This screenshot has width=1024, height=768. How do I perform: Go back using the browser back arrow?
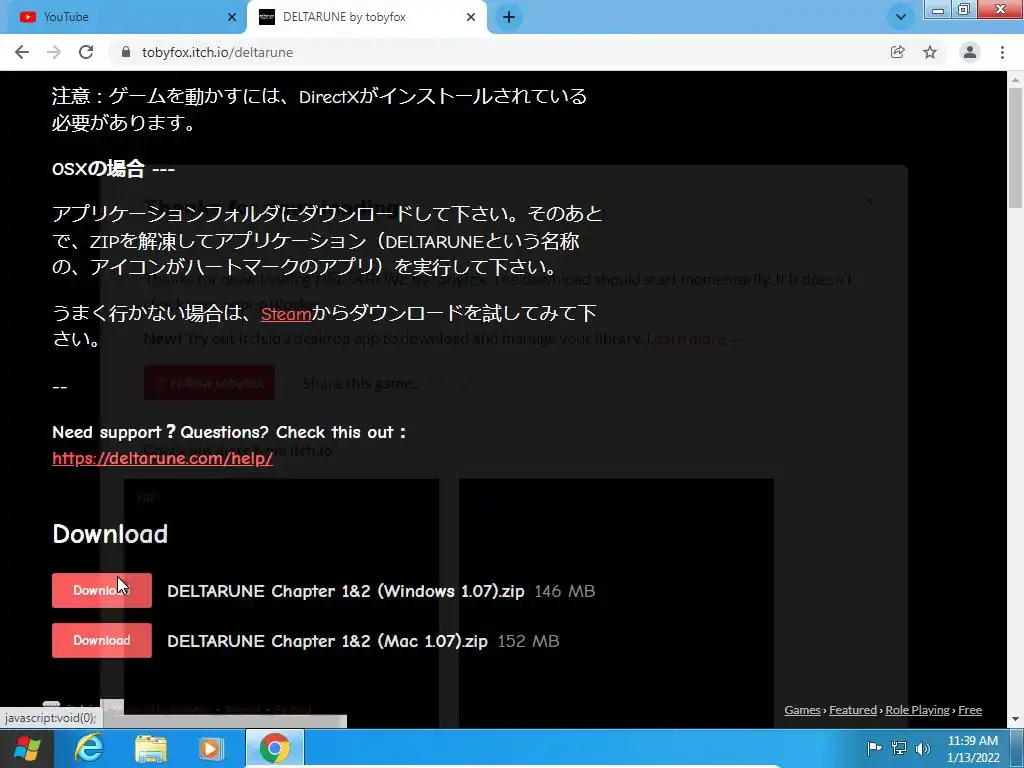point(22,52)
